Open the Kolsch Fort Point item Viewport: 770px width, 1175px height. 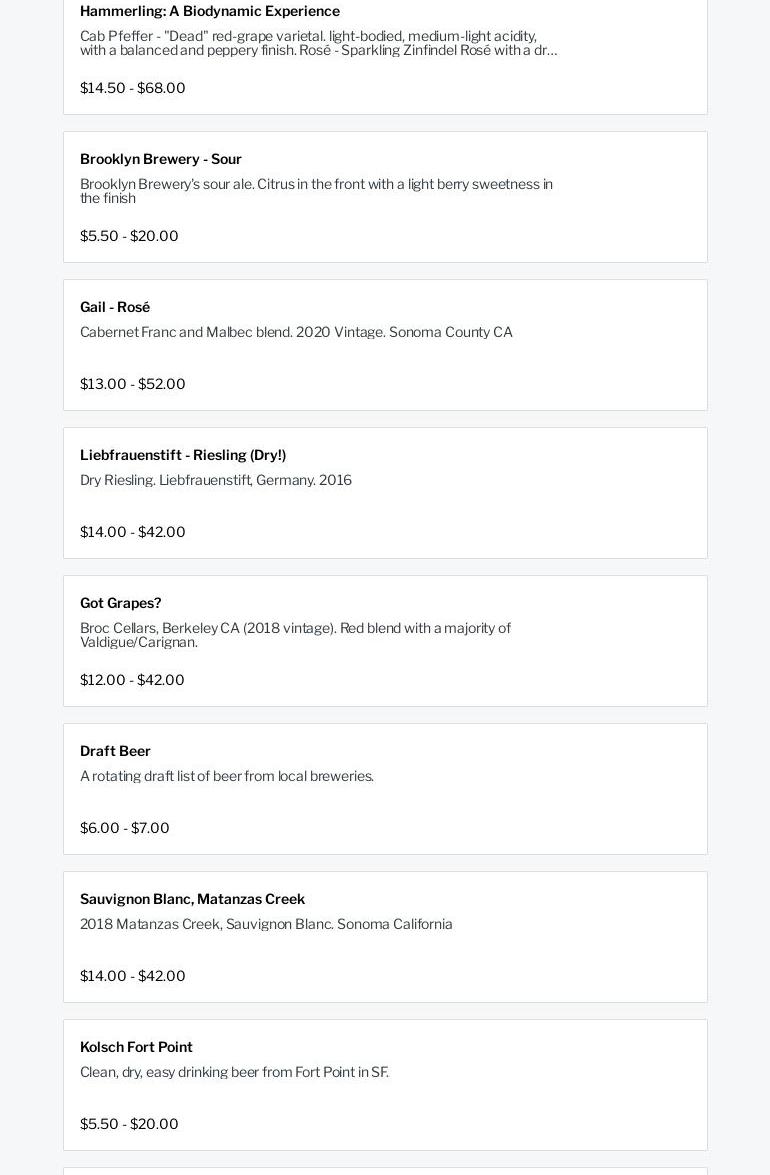[x=136, y=1047]
